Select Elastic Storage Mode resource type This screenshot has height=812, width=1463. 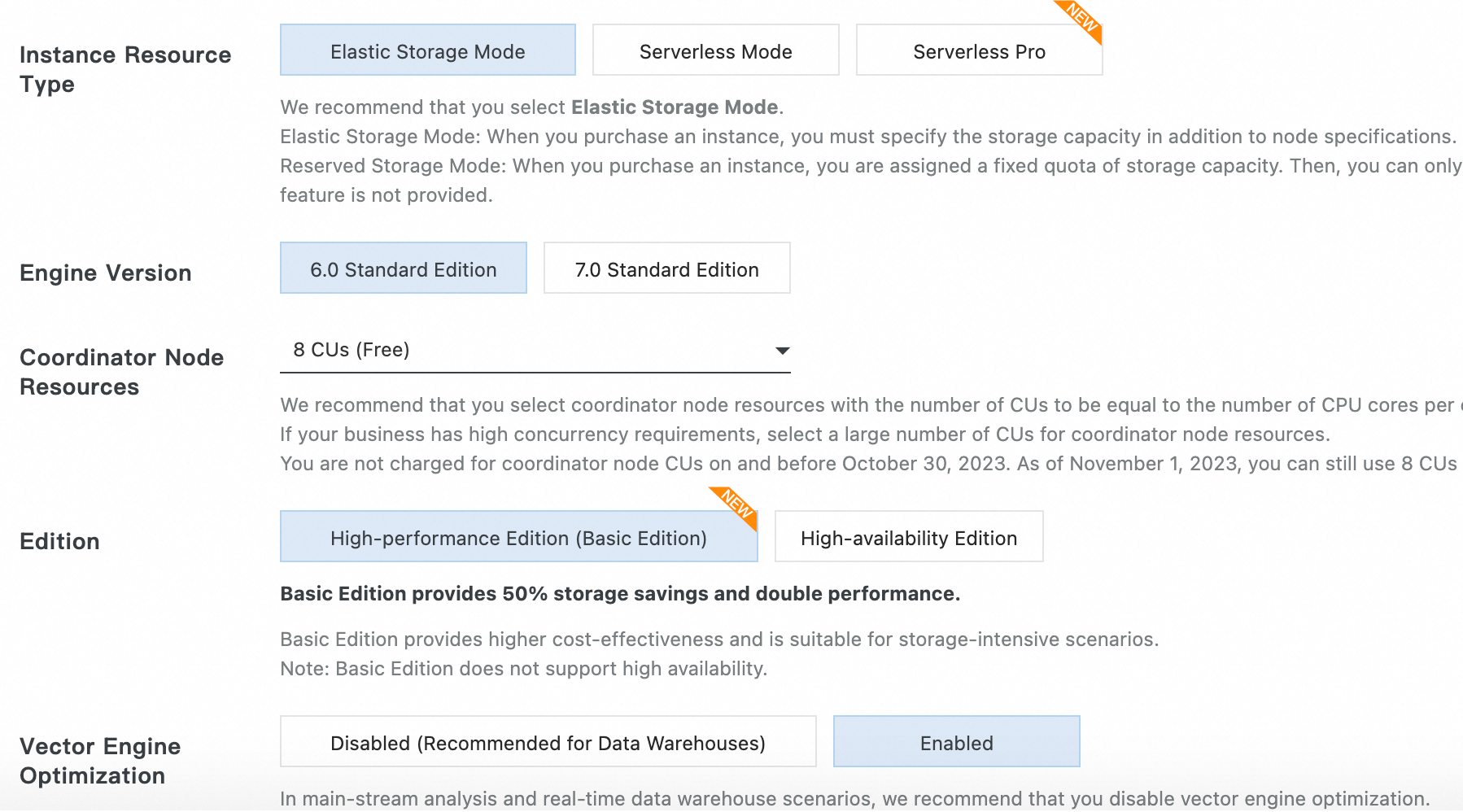point(427,50)
